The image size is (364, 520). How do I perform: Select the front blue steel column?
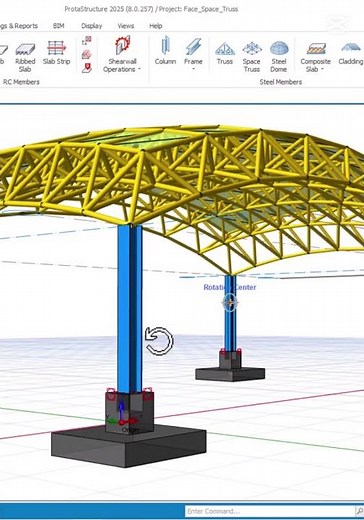[x=130, y=308]
